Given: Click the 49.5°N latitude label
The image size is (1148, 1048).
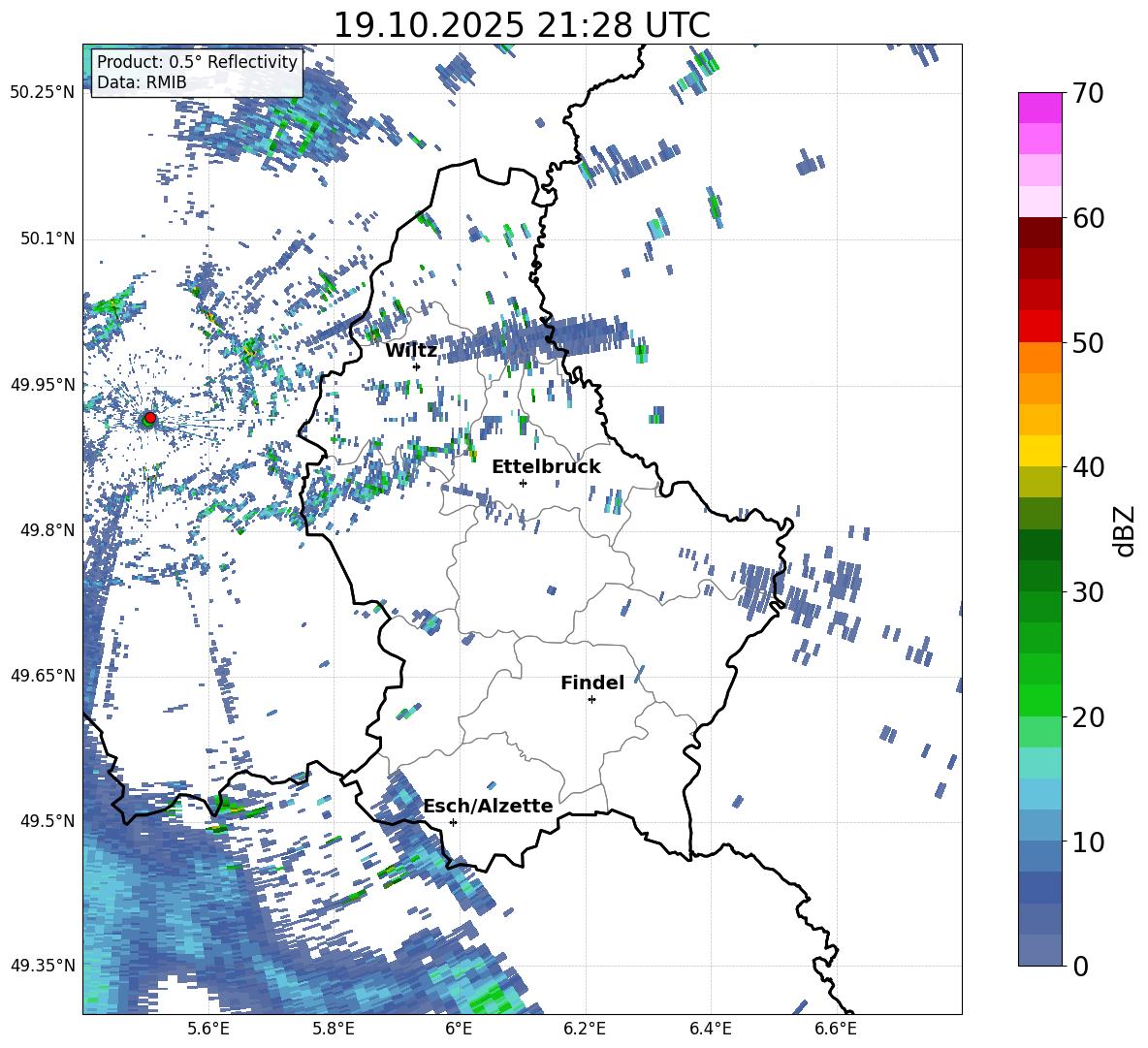Looking at the screenshot, I should coord(48,820).
